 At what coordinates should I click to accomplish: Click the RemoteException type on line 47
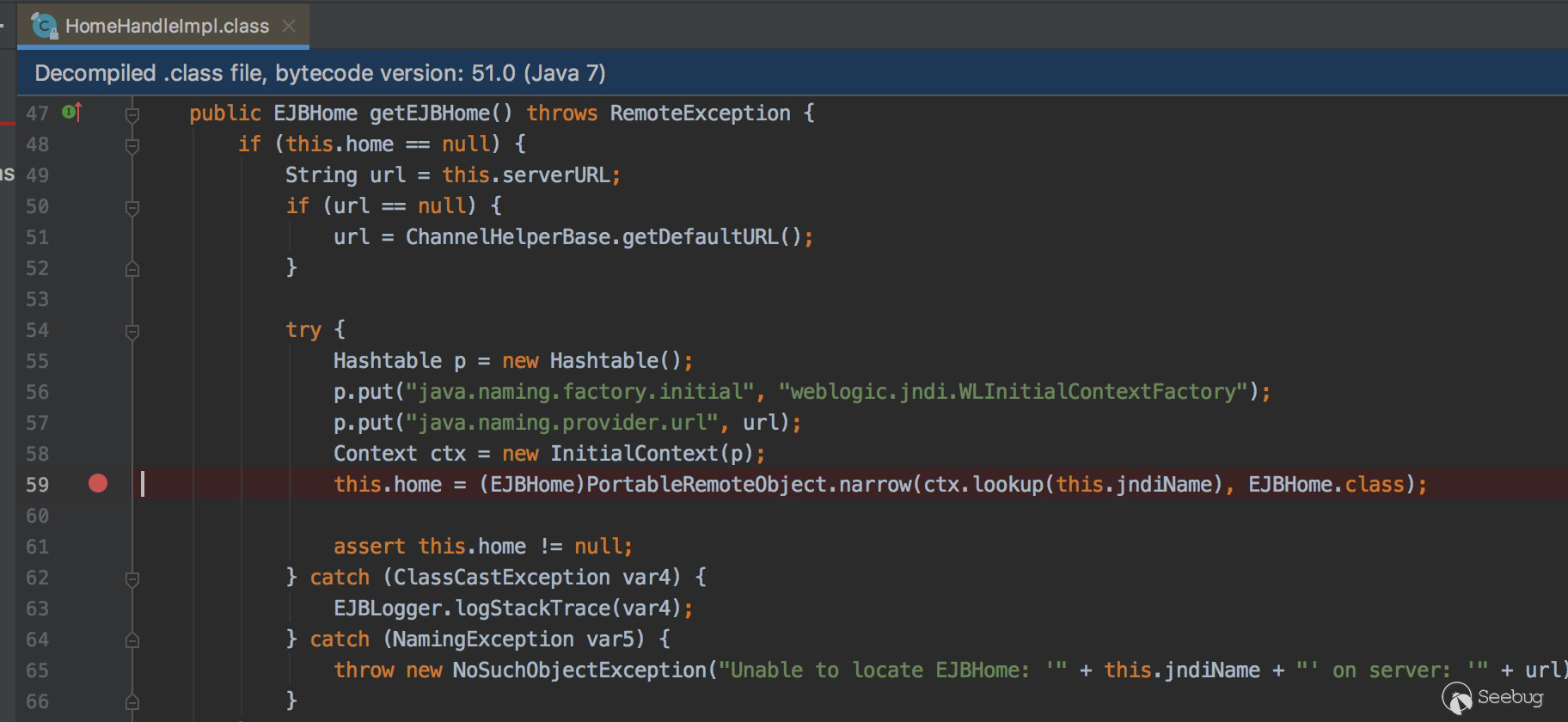700,113
